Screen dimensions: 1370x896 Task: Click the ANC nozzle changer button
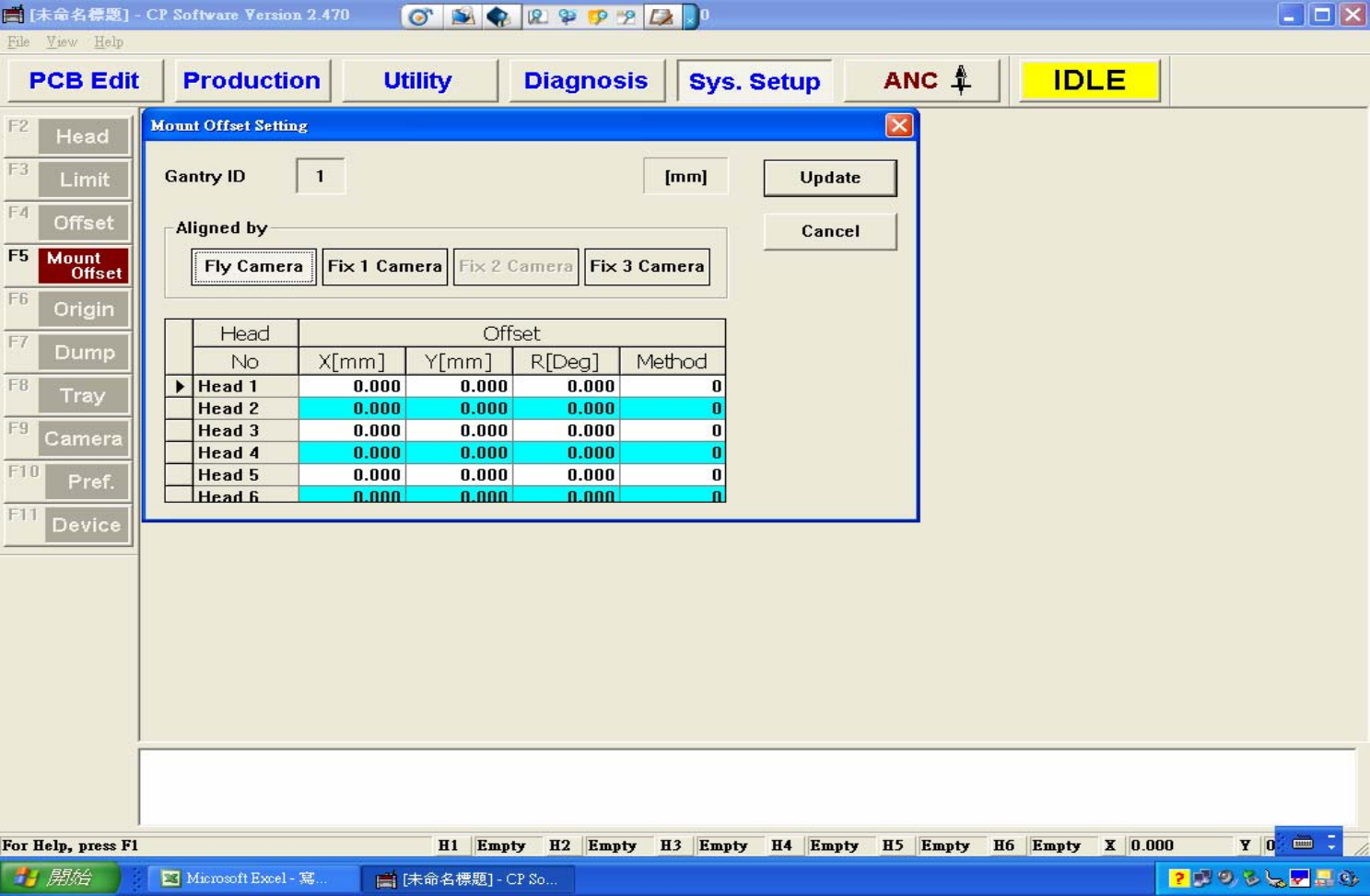[922, 80]
